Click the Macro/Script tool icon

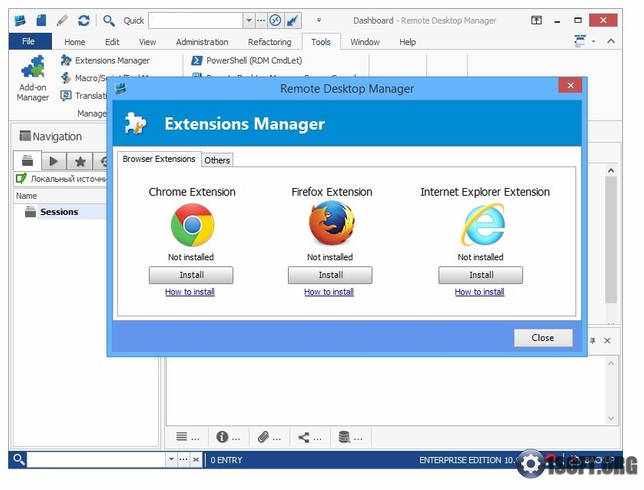click(65, 78)
